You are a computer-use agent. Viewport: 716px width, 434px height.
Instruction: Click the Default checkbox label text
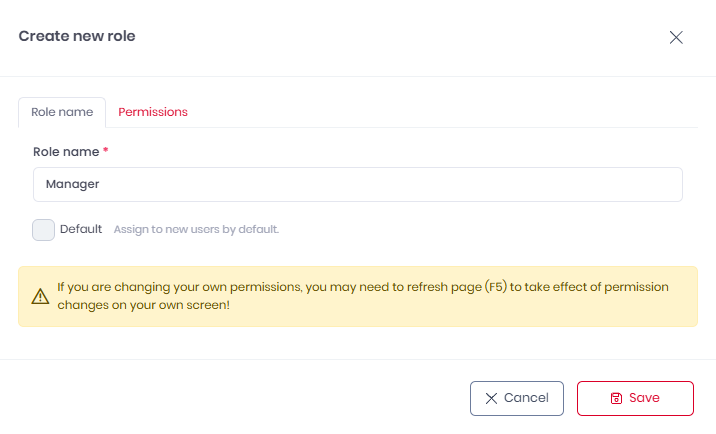pos(81,229)
